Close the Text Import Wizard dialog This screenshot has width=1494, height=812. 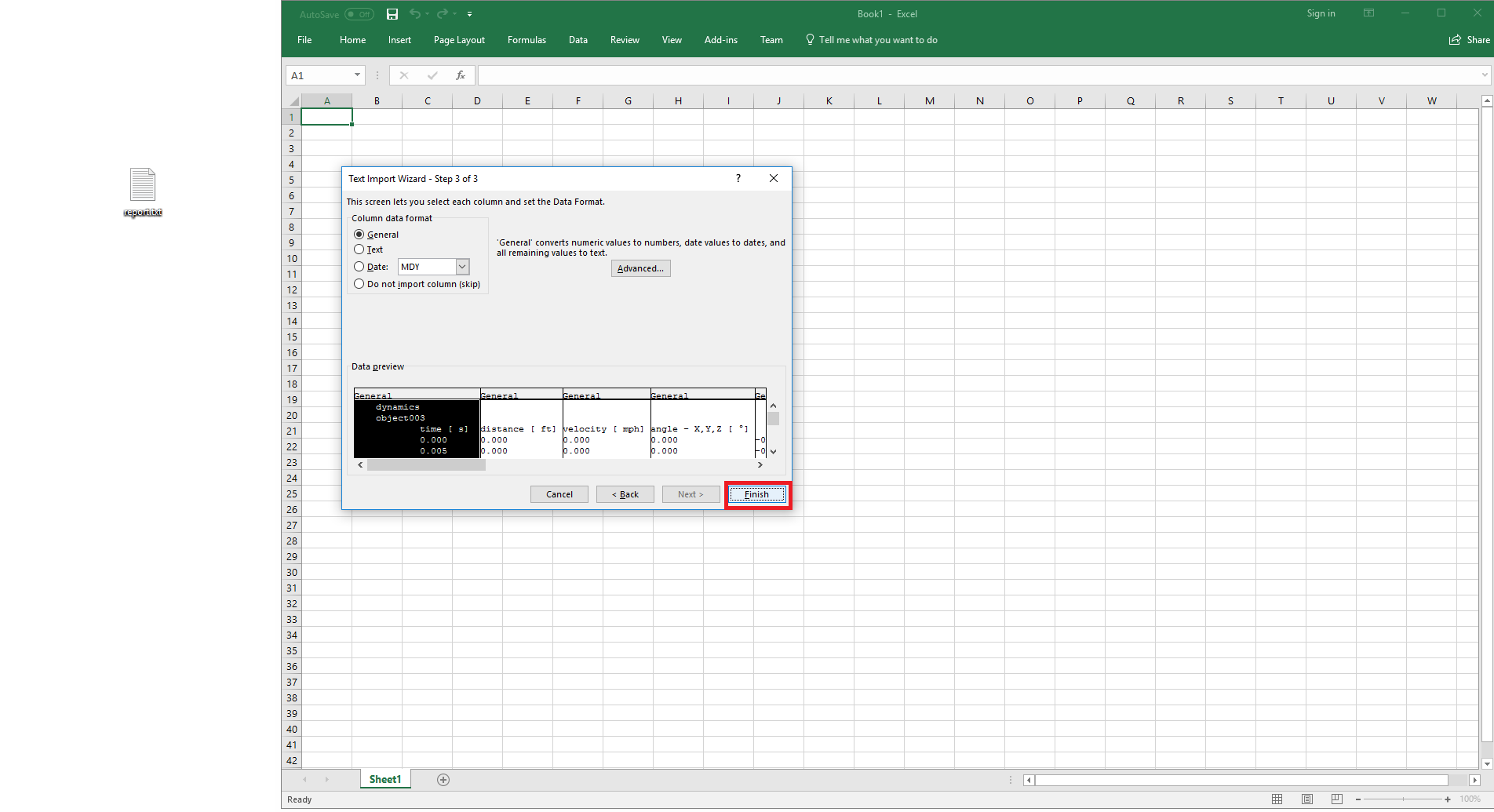pos(774,178)
